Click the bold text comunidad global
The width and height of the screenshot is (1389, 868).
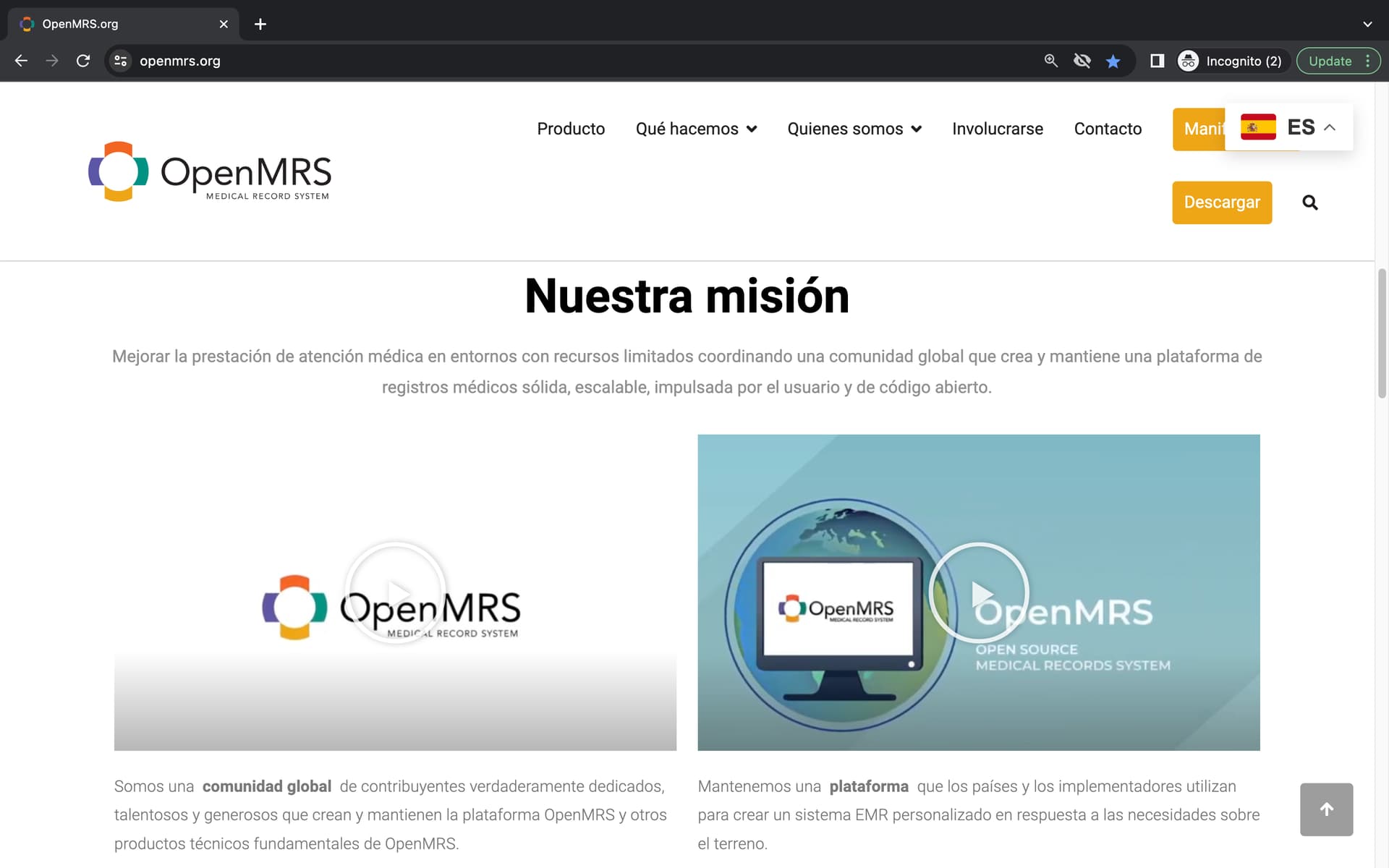click(x=266, y=786)
